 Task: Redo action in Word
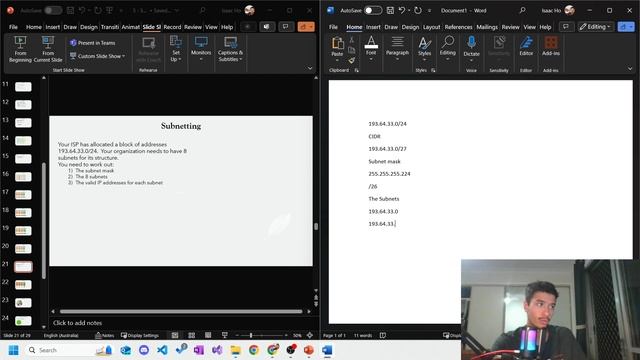click(x=418, y=10)
